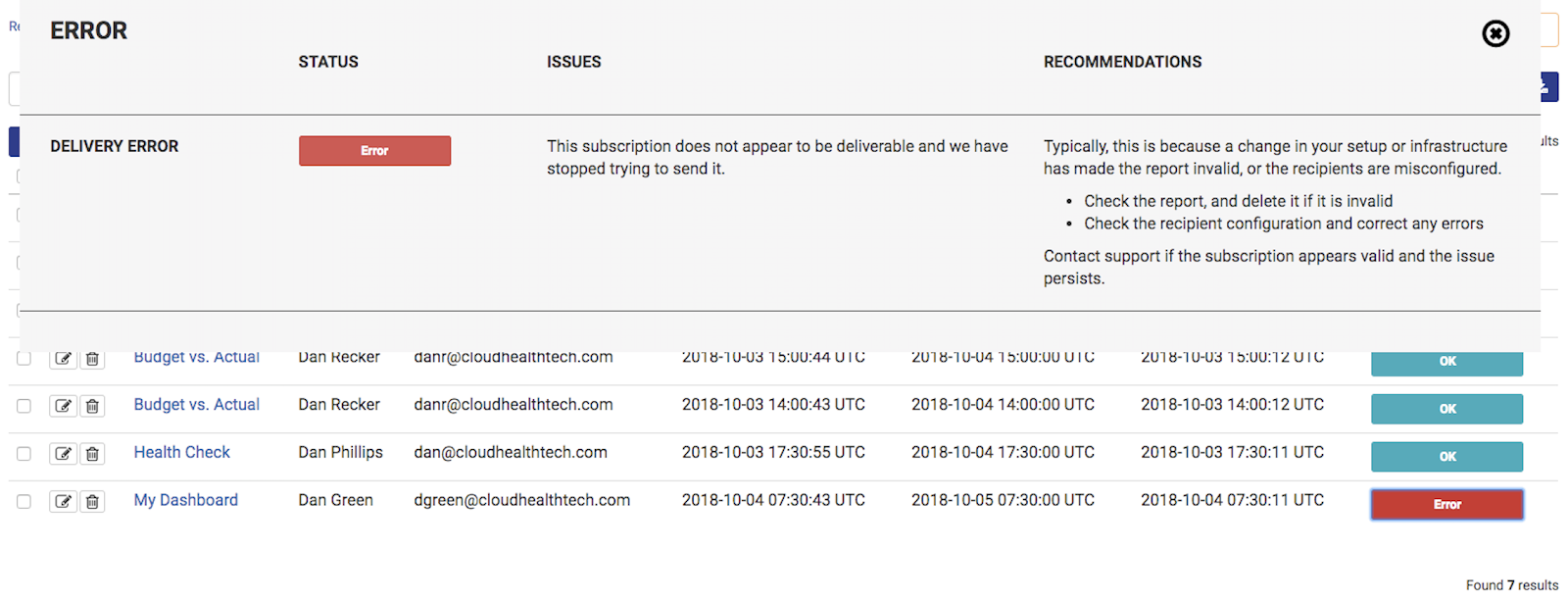Edit the second Budget vs. Actual subscription

tap(63, 406)
